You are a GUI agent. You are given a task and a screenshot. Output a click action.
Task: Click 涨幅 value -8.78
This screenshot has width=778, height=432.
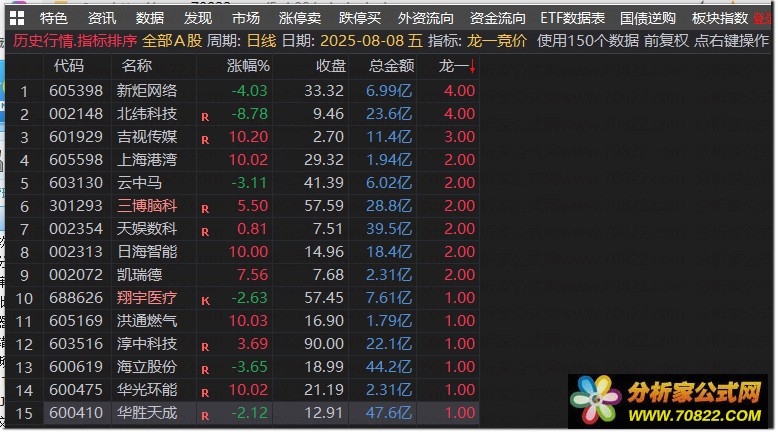(x=250, y=114)
